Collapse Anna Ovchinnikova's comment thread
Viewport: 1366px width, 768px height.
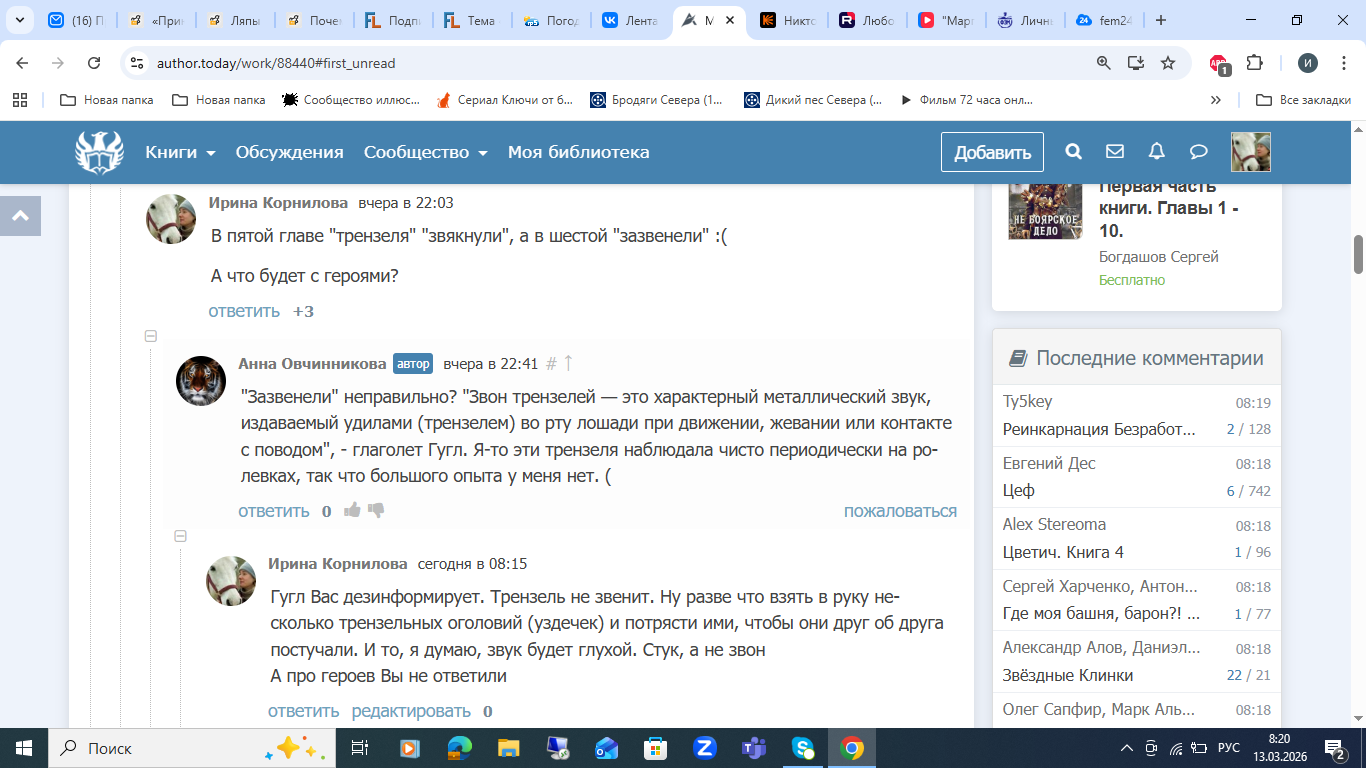(151, 337)
